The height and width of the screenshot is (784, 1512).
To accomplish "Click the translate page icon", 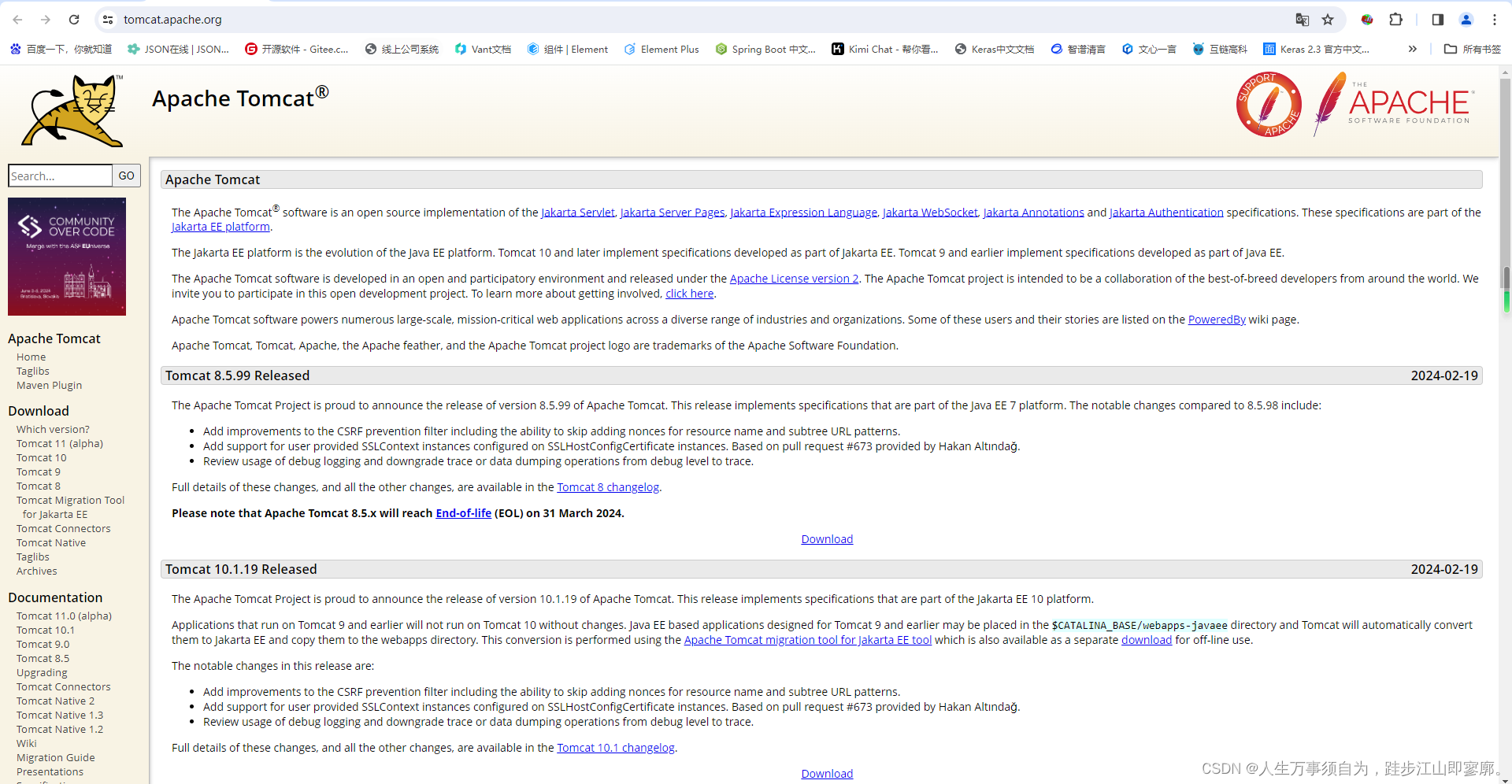I will pos(1303,20).
